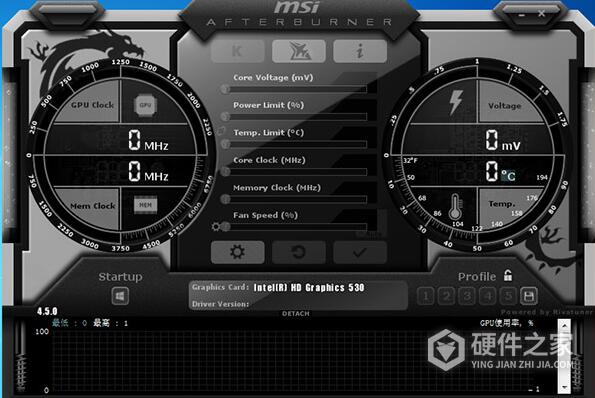Click the thermometer temperature icon
The height and width of the screenshot is (398, 595).
(455, 206)
